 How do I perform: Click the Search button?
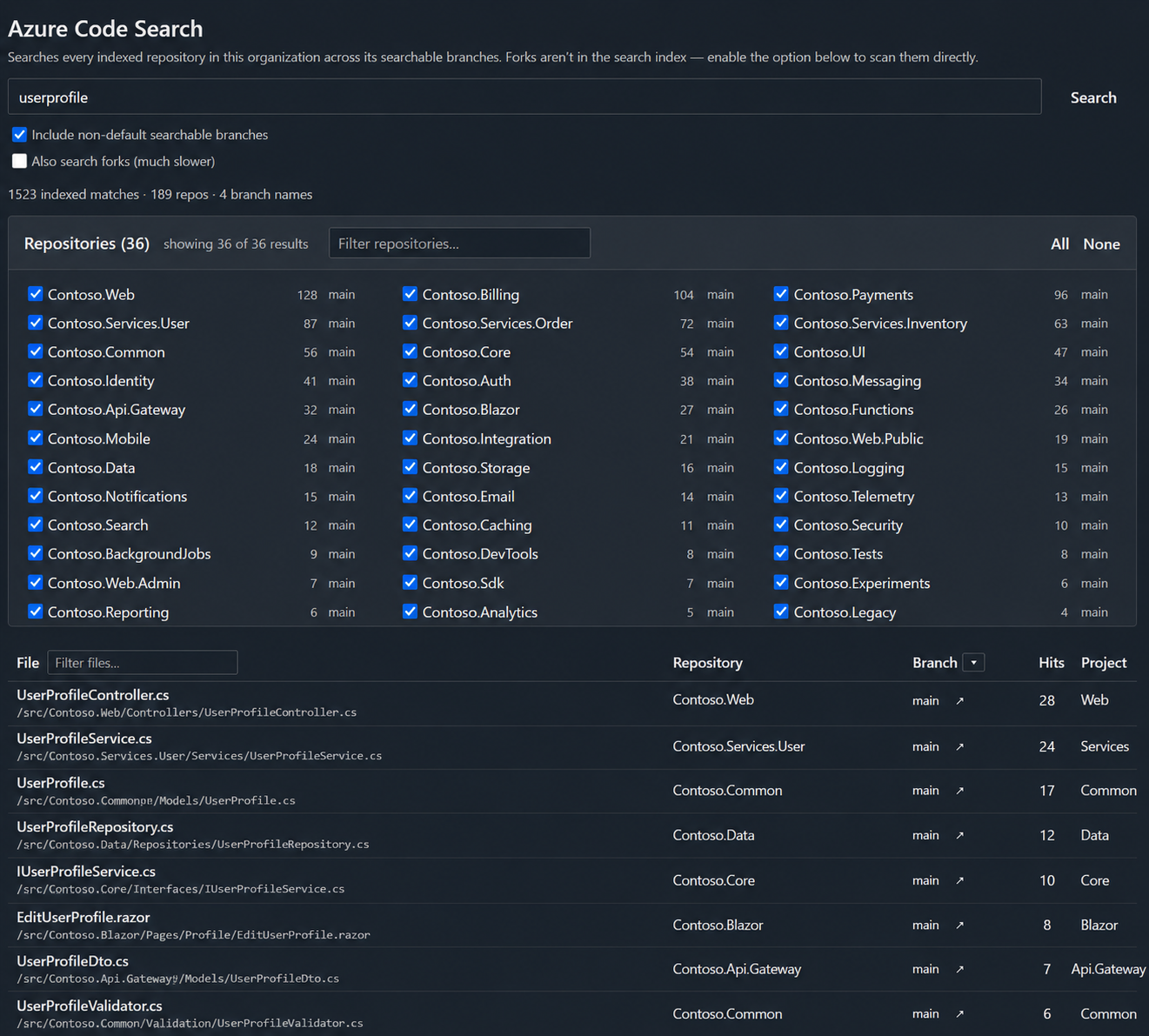(x=1093, y=97)
